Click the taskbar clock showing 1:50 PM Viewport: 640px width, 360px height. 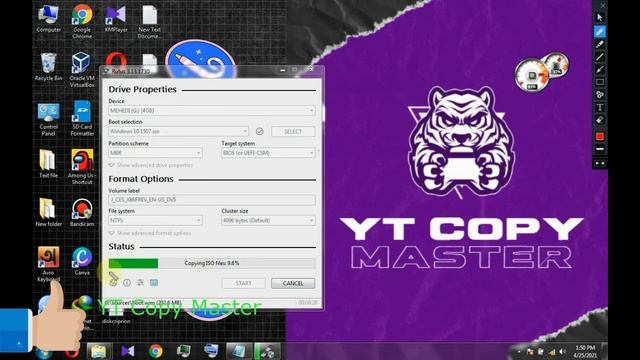(x=585, y=351)
